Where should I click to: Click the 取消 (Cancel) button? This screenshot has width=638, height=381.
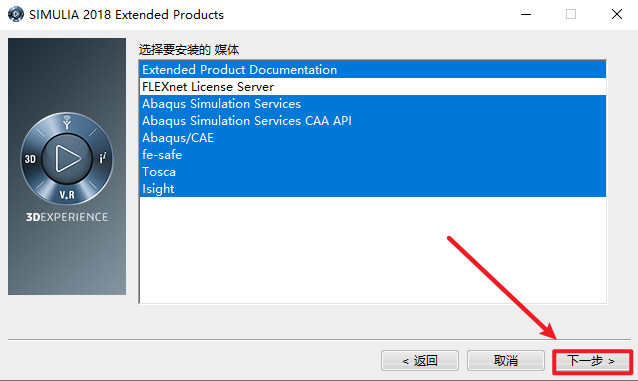506,361
